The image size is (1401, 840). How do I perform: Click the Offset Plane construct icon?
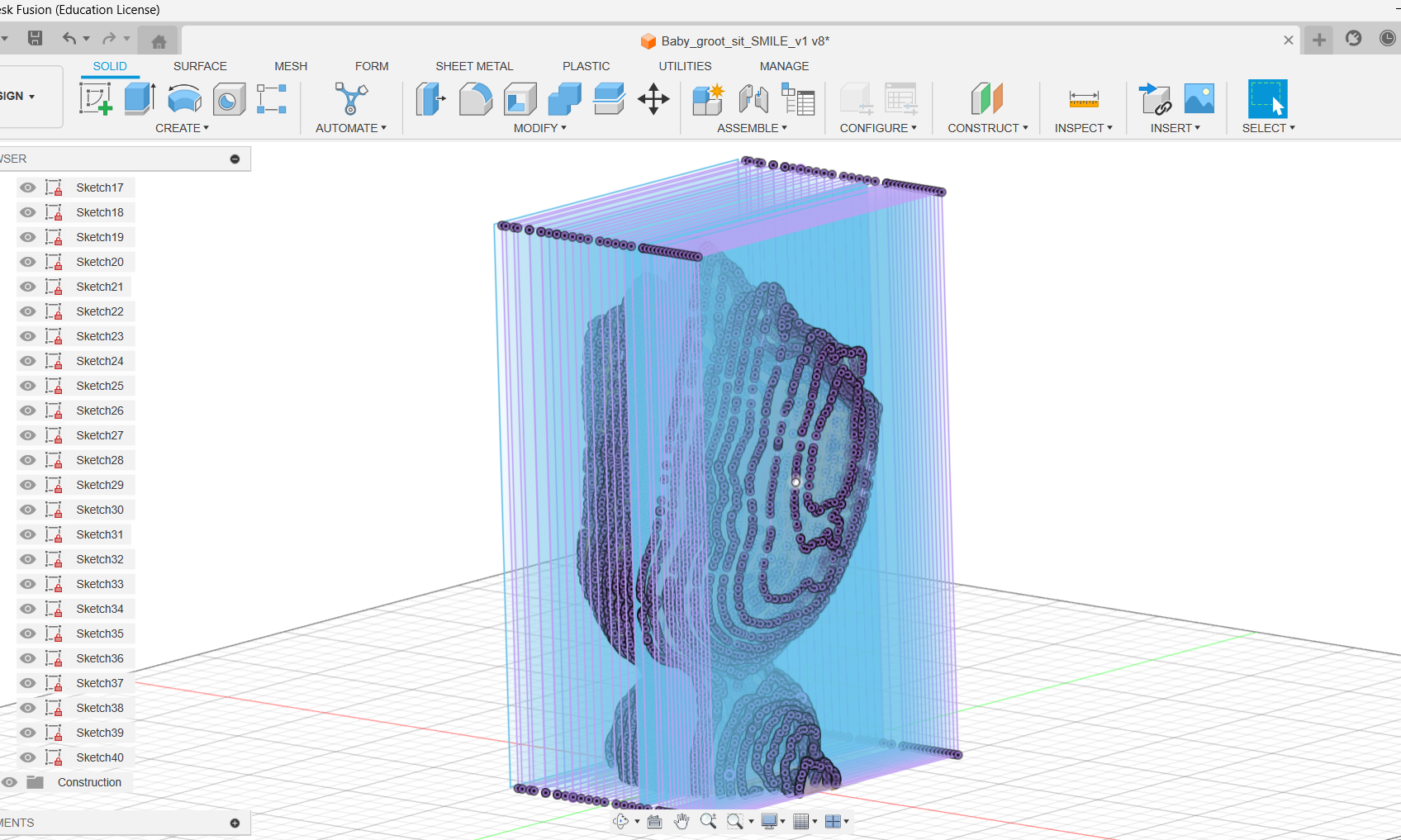(x=987, y=99)
